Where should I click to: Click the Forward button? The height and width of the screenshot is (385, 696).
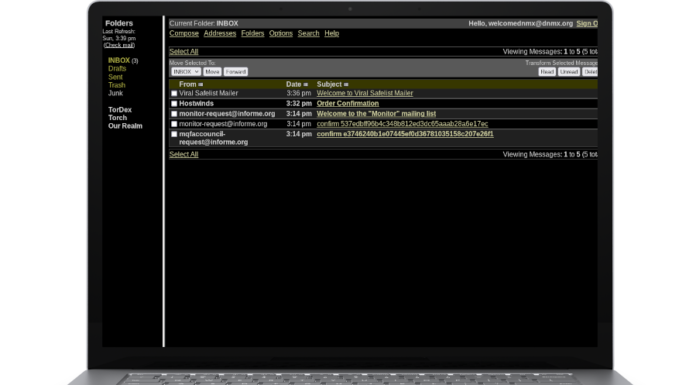(x=235, y=72)
